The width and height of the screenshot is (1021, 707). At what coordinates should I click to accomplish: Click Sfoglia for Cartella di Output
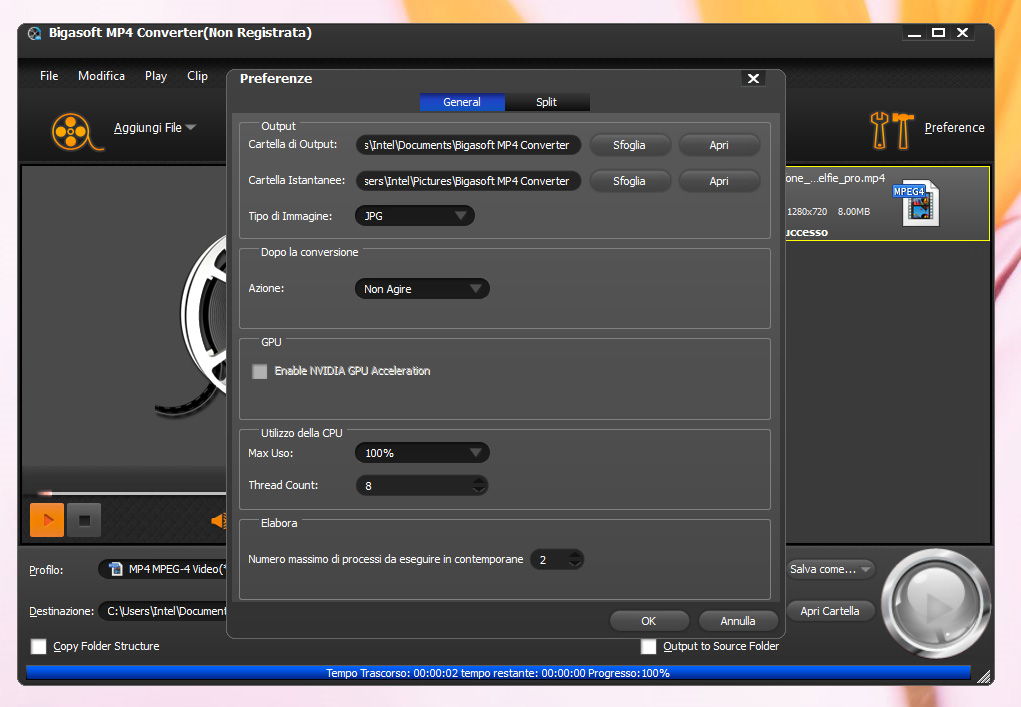629,145
